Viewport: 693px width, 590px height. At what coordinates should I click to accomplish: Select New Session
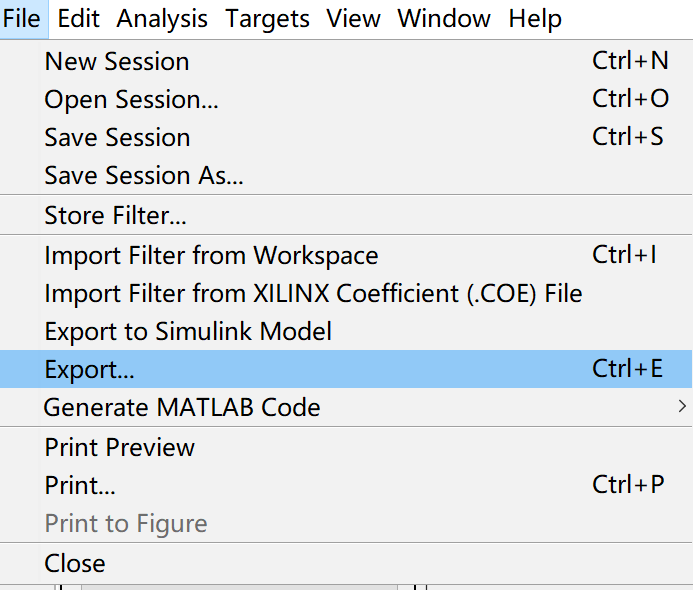coord(117,62)
